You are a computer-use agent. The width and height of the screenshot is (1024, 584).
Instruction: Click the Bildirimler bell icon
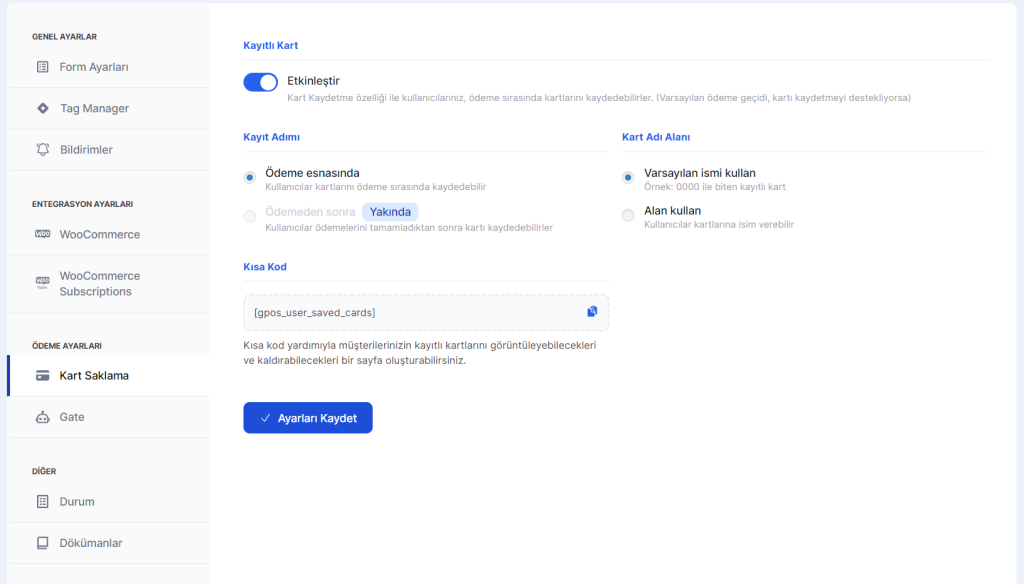pyautogui.click(x=42, y=149)
